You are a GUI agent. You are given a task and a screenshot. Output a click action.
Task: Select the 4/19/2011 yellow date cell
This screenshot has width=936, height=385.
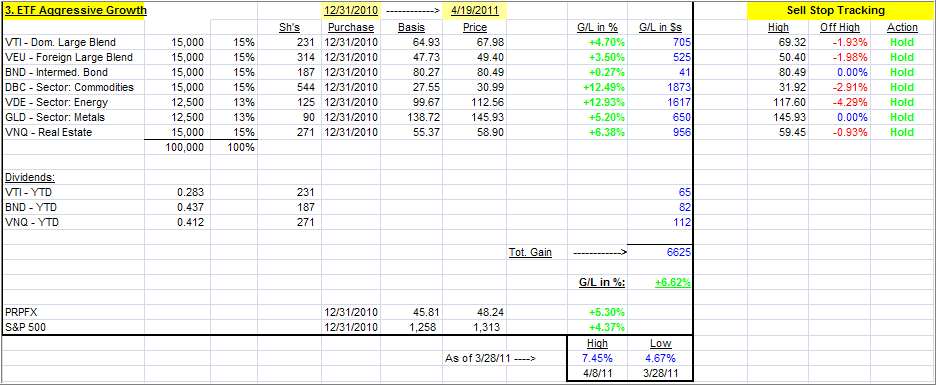474,11
